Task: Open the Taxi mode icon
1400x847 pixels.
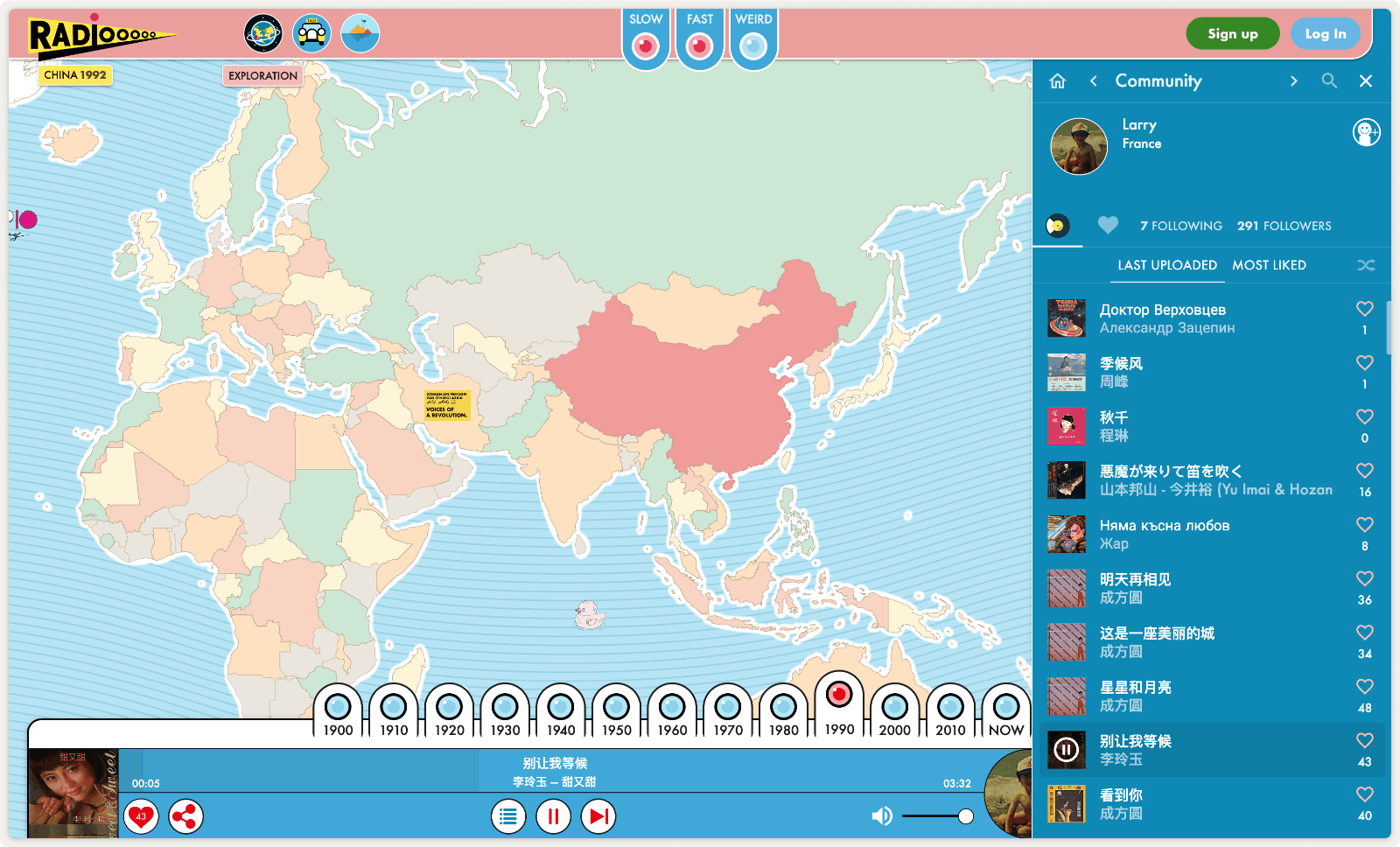Action: (x=311, y=34)
